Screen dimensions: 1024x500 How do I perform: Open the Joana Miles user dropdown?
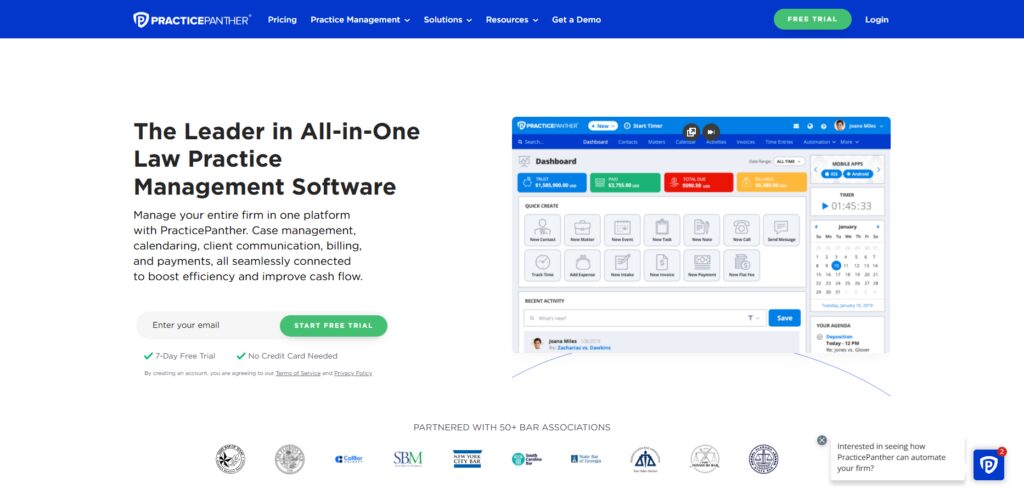click(x=859, y=126)
